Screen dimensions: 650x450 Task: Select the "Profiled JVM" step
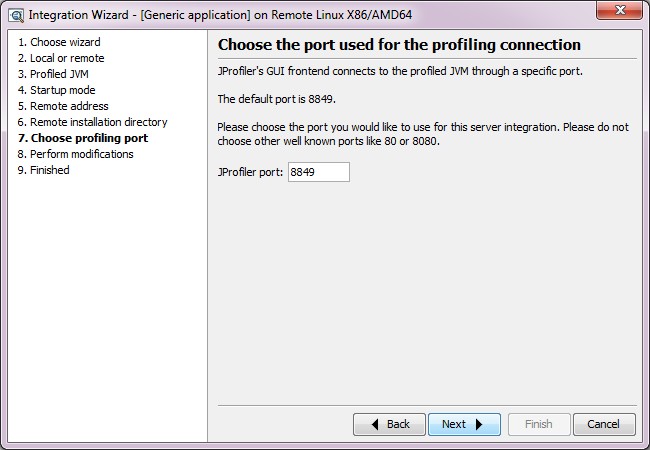(x=56, y=74)
